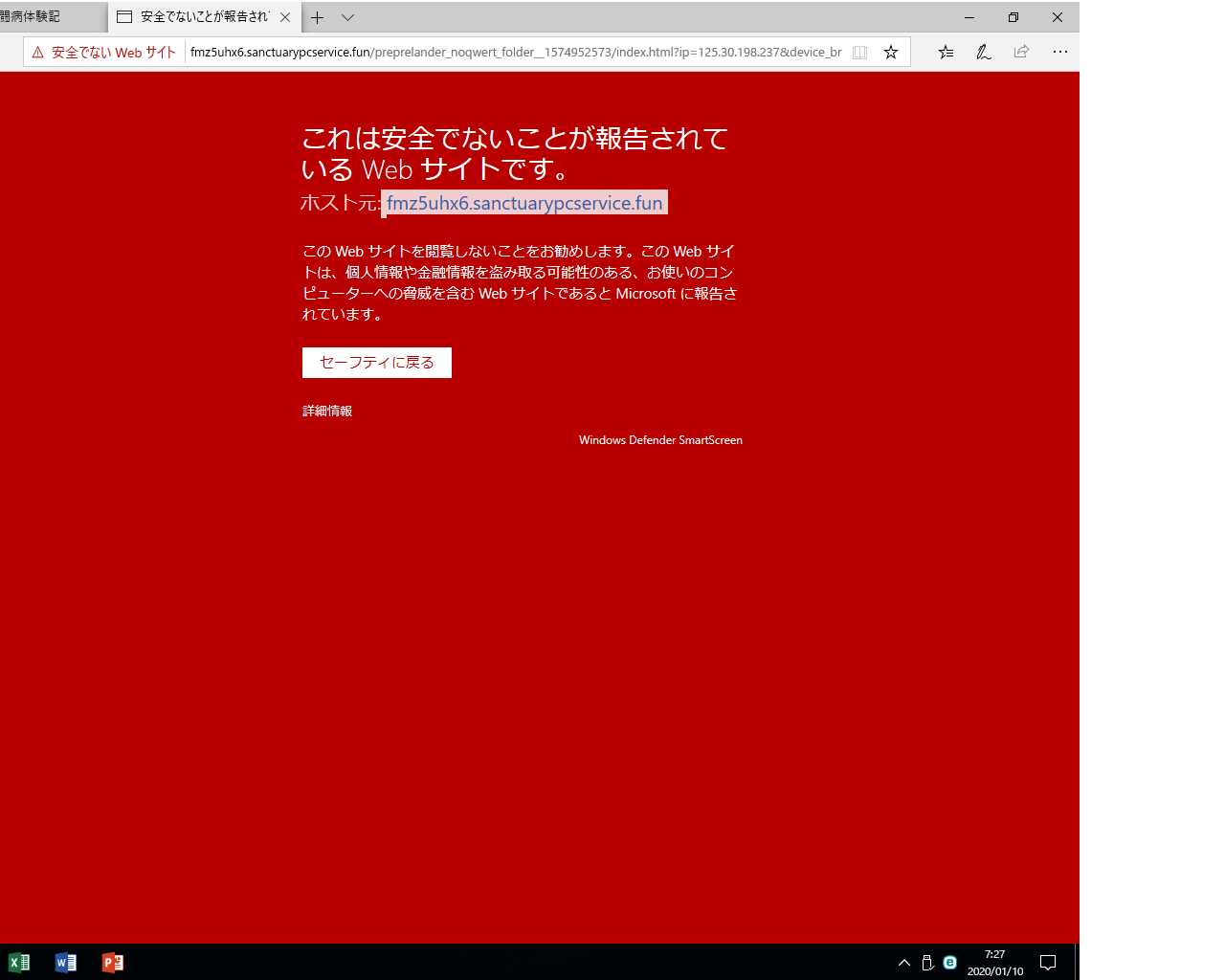
Task: Open the 詳細情報 link
Action: 327,411
